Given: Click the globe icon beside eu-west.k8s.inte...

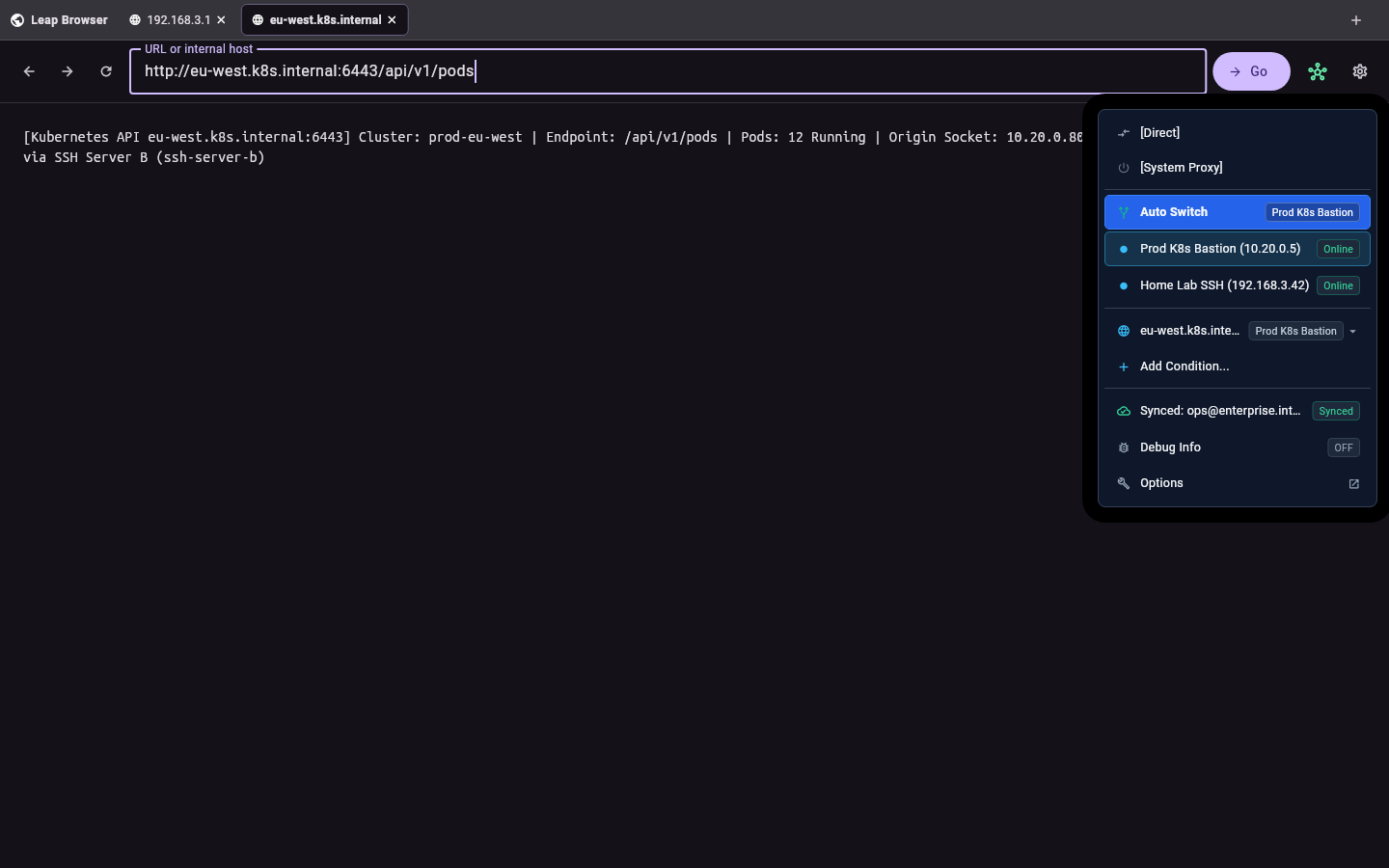Looking at the screenshot, I should [1124, 331].
